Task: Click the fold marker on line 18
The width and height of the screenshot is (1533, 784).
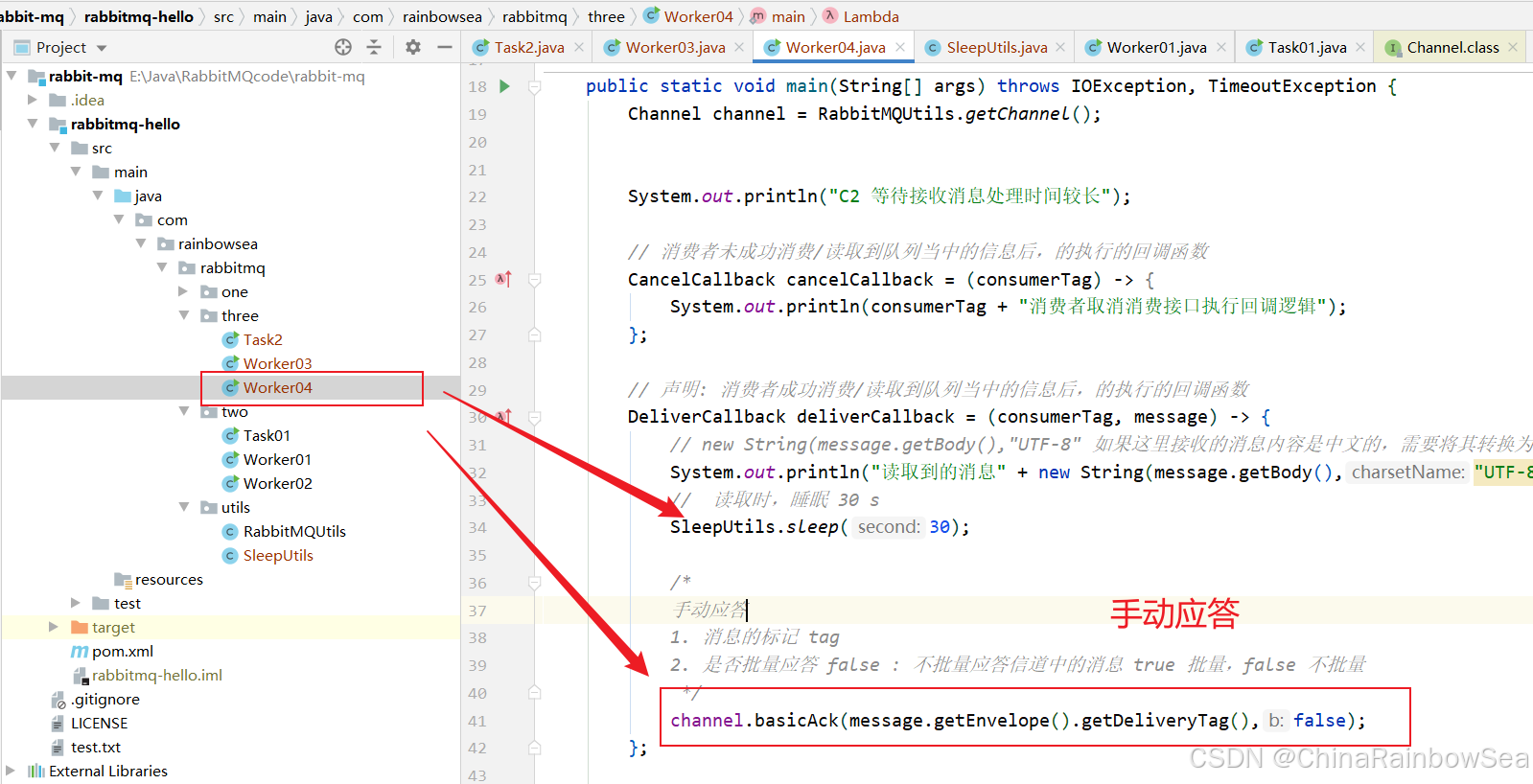Action: (535, 86)
